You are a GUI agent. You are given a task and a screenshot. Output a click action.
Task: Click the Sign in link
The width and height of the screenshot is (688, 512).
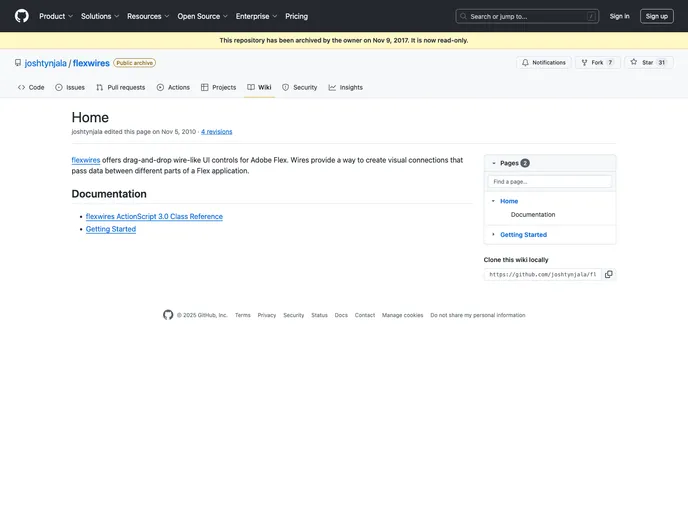[x=619, y=16]
